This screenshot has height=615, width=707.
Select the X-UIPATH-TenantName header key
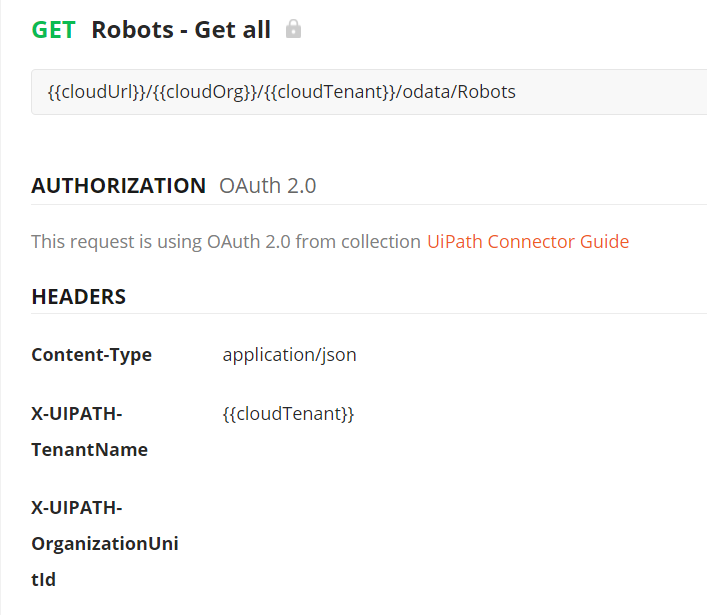coord(89,431)
